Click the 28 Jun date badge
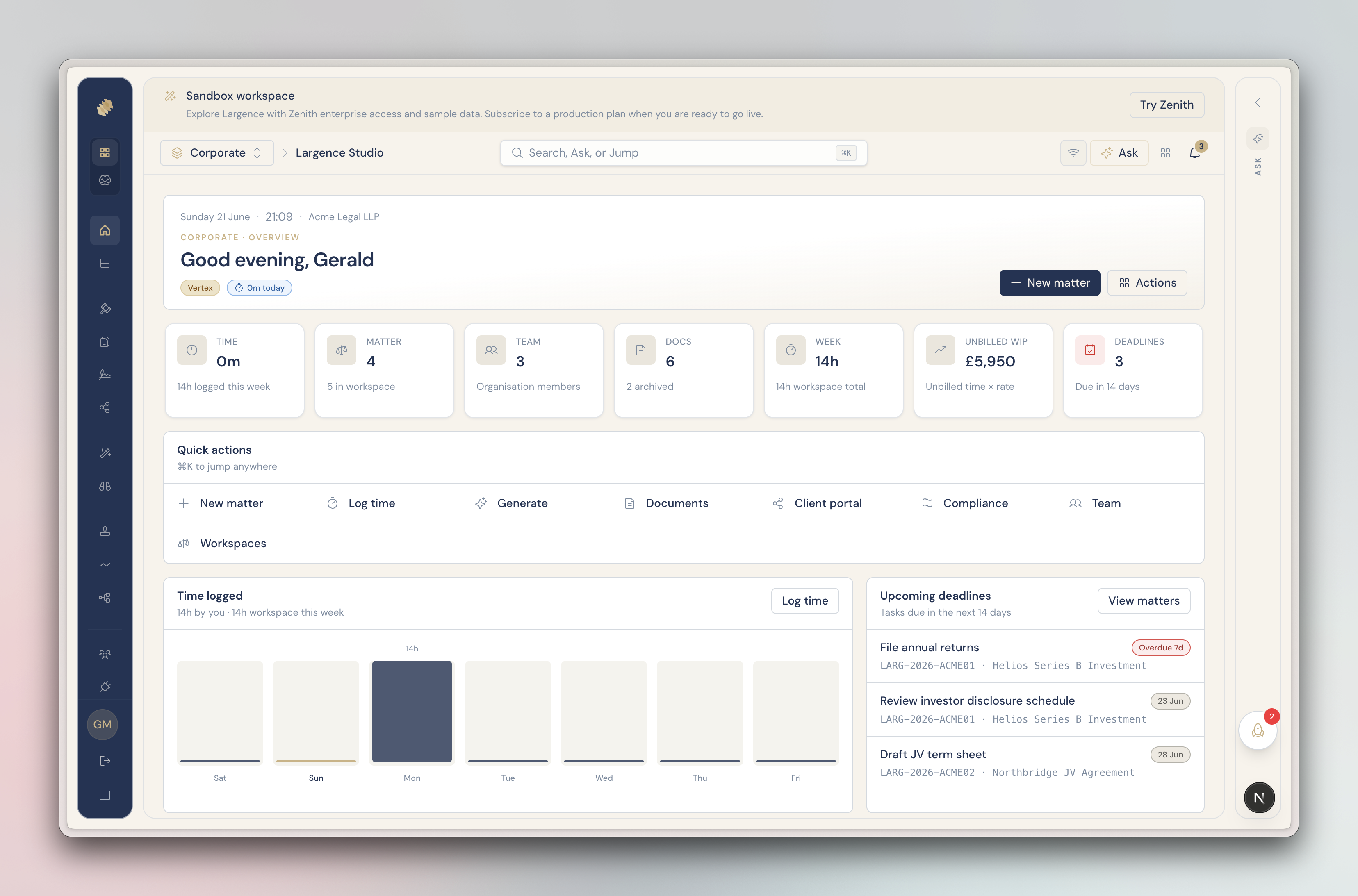 click(x=1170, y=755)
